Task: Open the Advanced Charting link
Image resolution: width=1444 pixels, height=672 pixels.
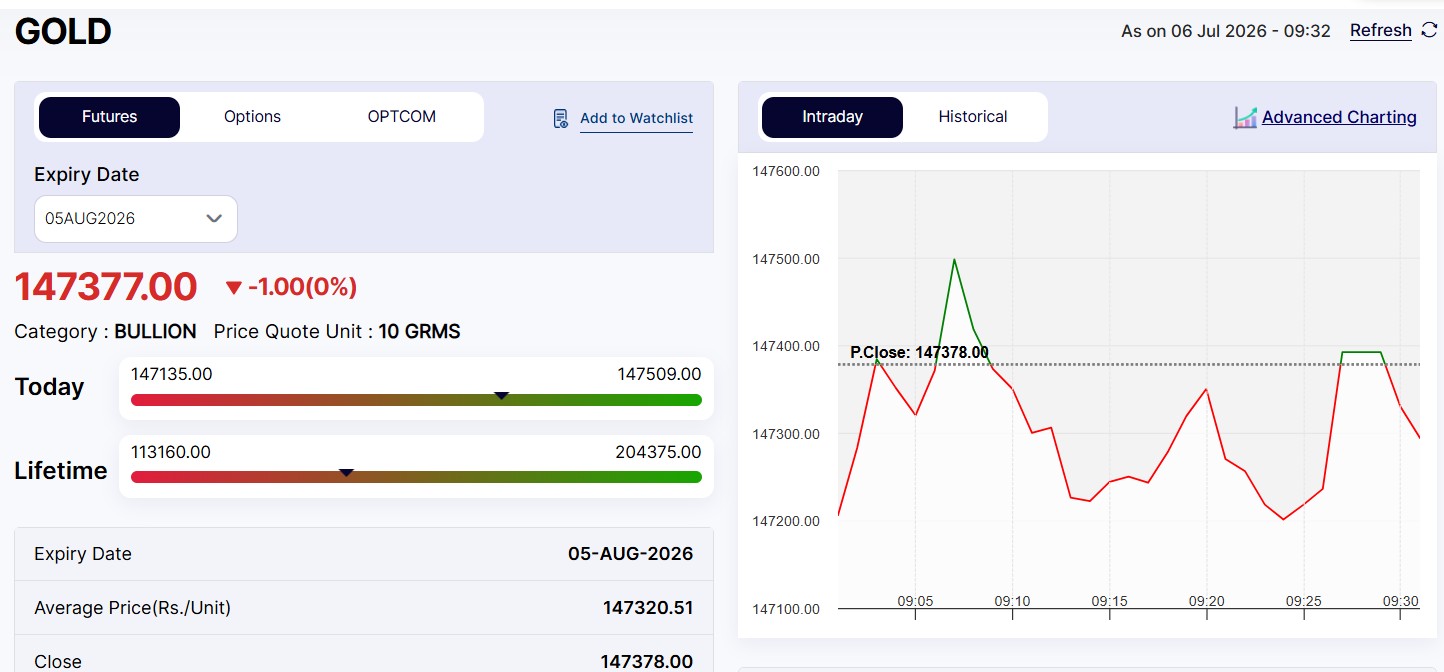Action: coord(1339,117)
